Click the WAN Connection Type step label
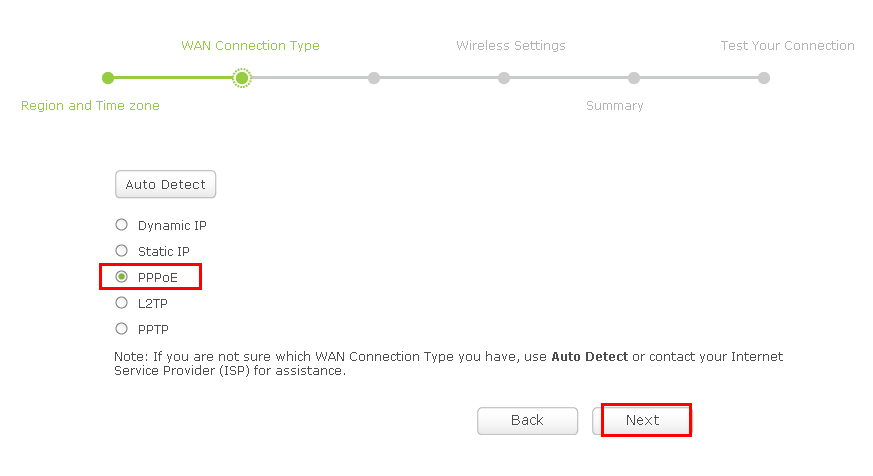Viewport: 873px width, 476px height. [251, 46]
